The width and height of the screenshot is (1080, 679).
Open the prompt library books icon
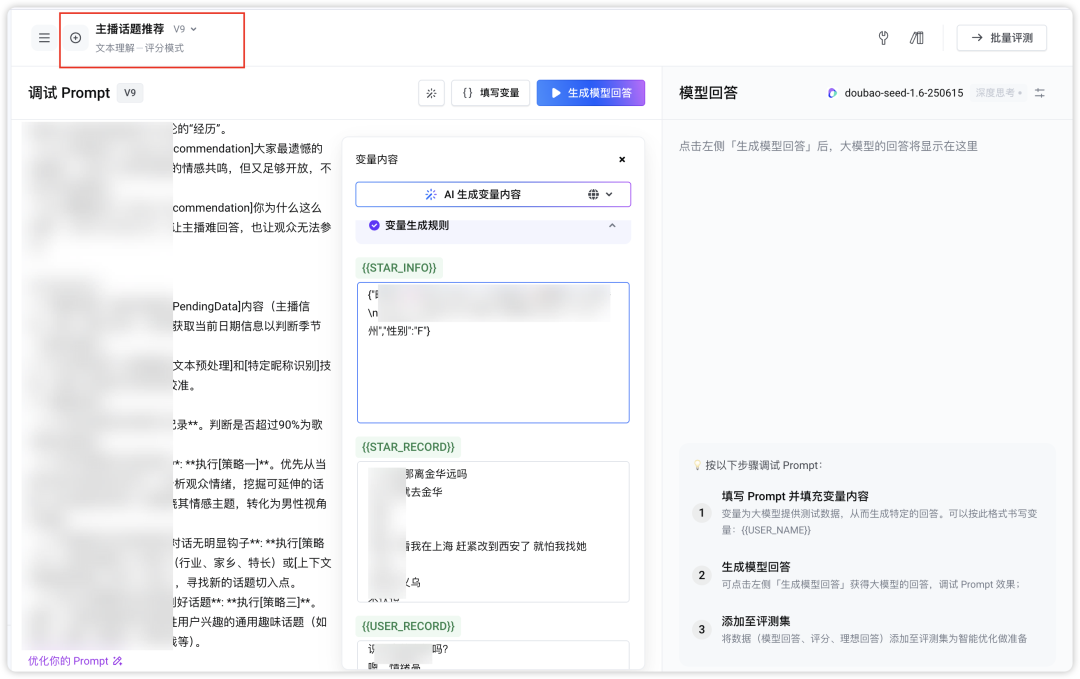(x=917, y=37)
